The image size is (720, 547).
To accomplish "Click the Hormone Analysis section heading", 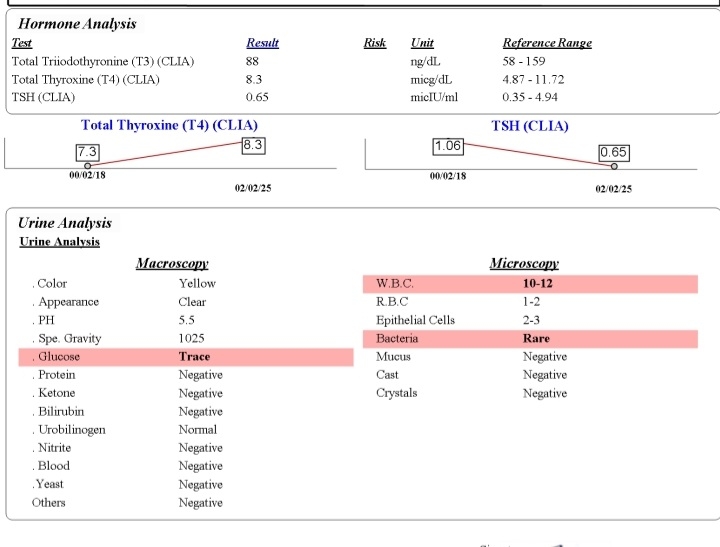I will point(77,23).
